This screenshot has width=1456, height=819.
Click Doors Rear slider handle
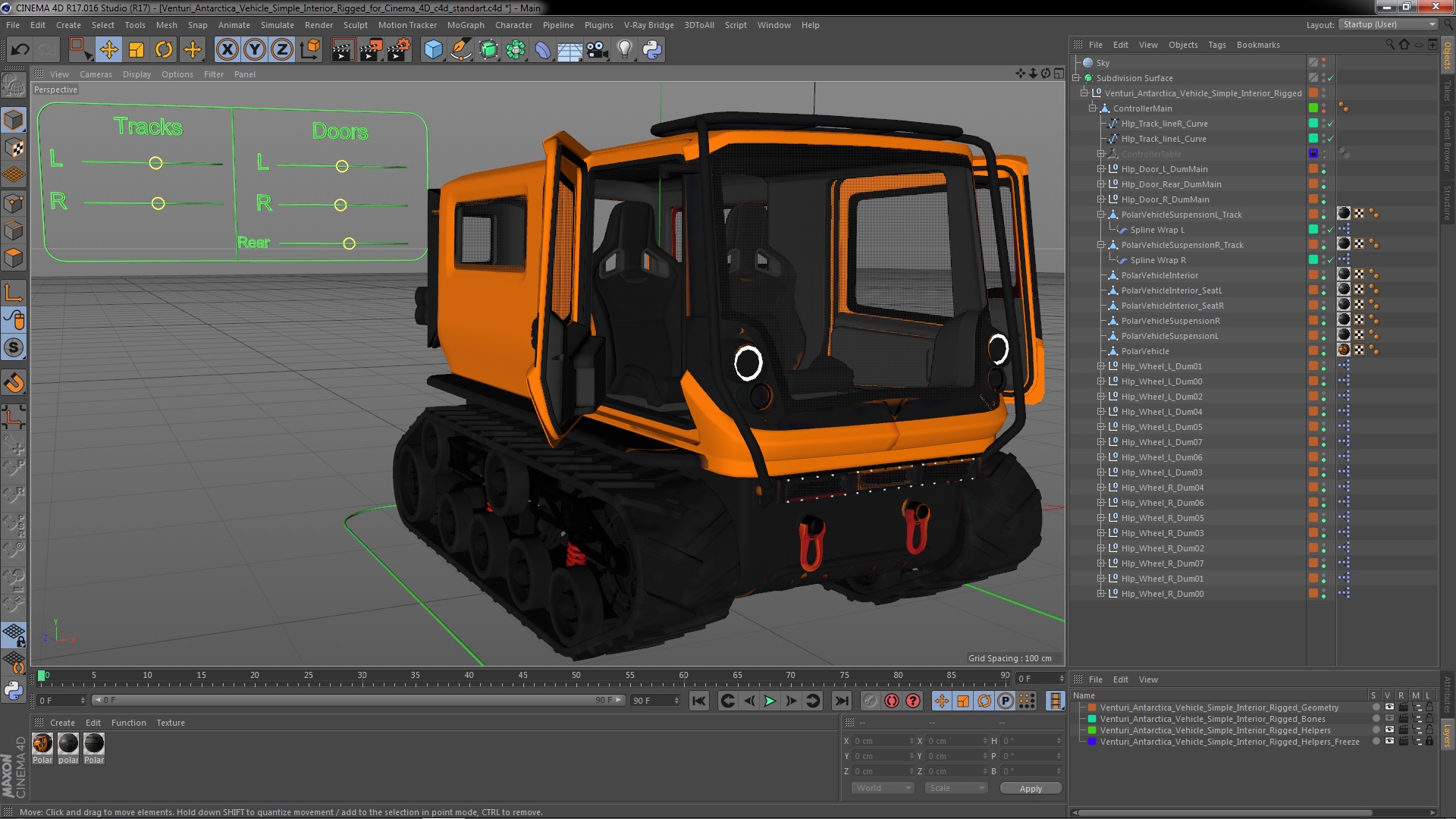pyautogui.click(x=349, y=243)
